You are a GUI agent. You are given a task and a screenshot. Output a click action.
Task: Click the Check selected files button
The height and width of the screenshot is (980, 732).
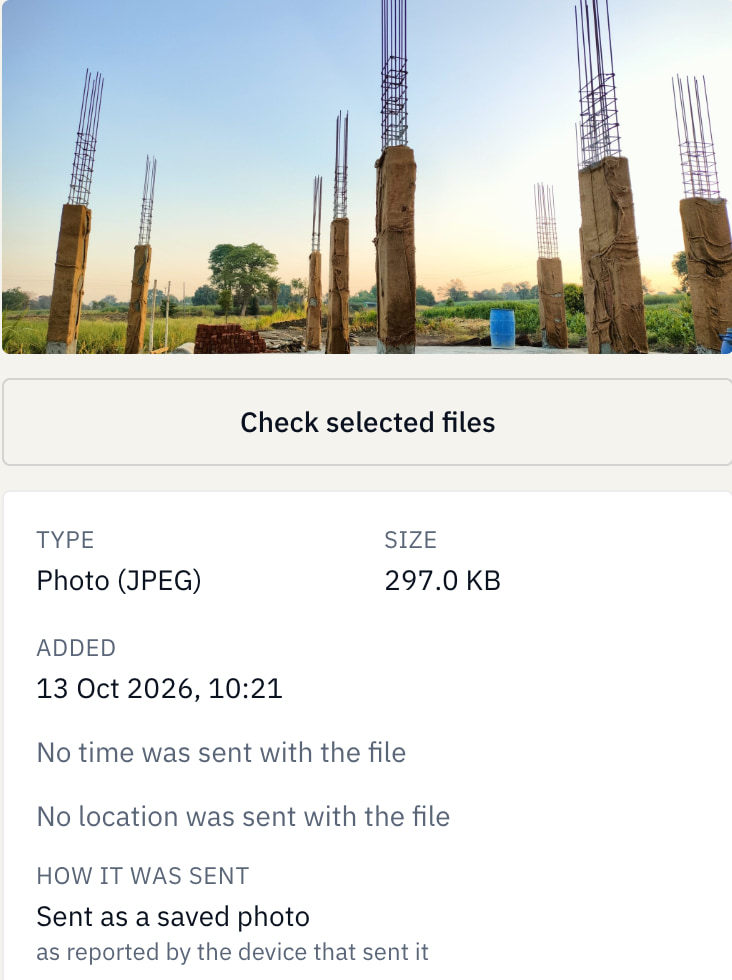pos(367,422)
